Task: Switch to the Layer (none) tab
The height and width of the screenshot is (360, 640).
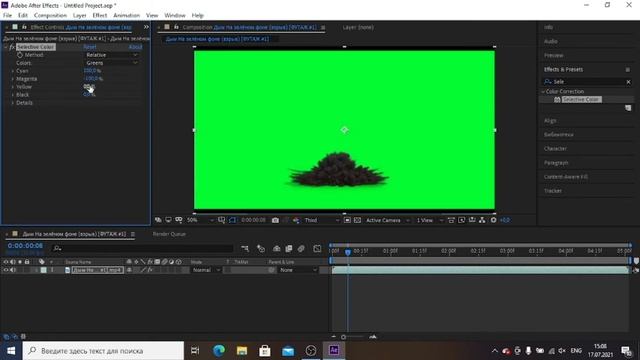Action: pos(358,27)
